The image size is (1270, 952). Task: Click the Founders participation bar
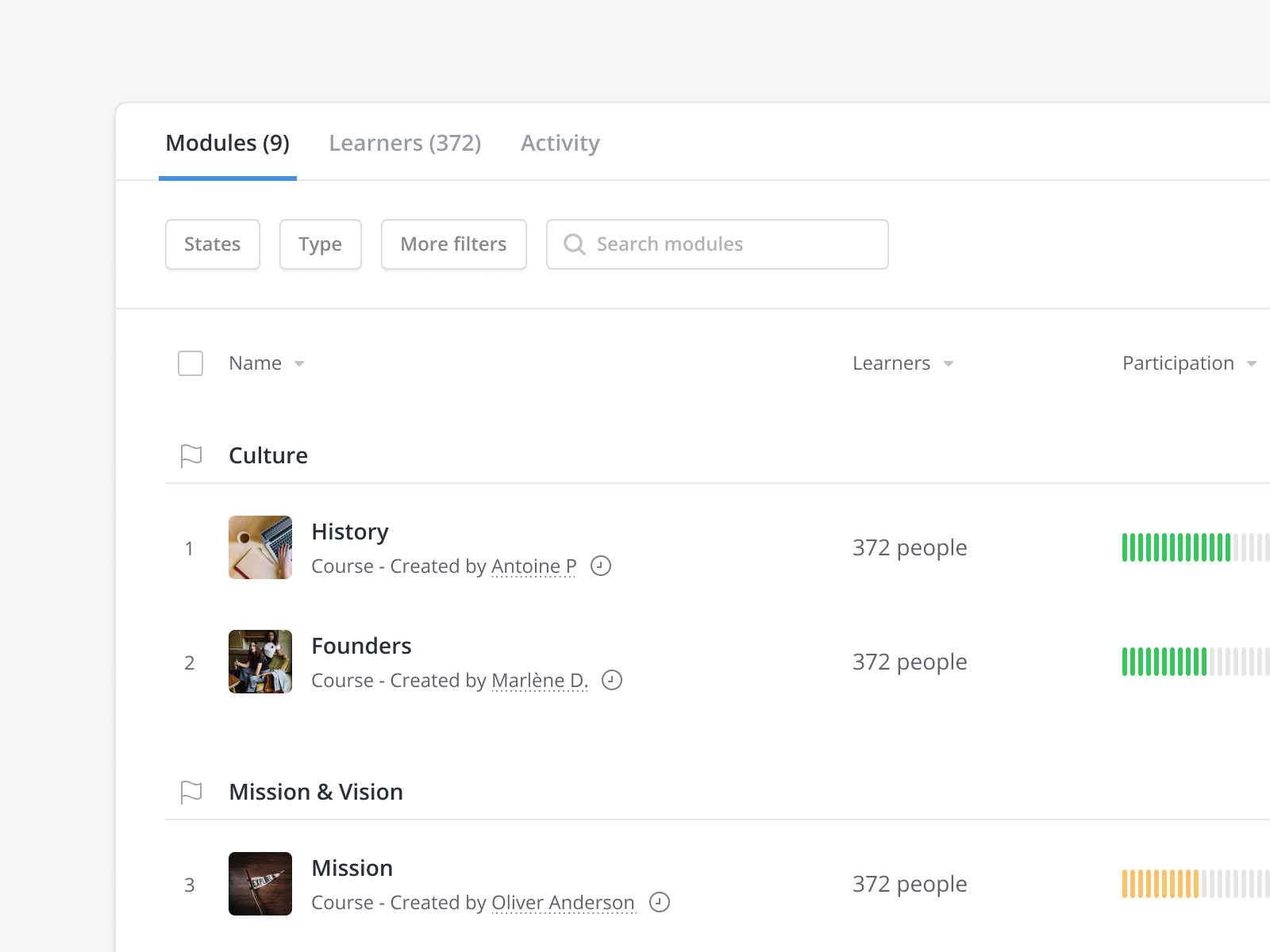[x=1195, y=662]
